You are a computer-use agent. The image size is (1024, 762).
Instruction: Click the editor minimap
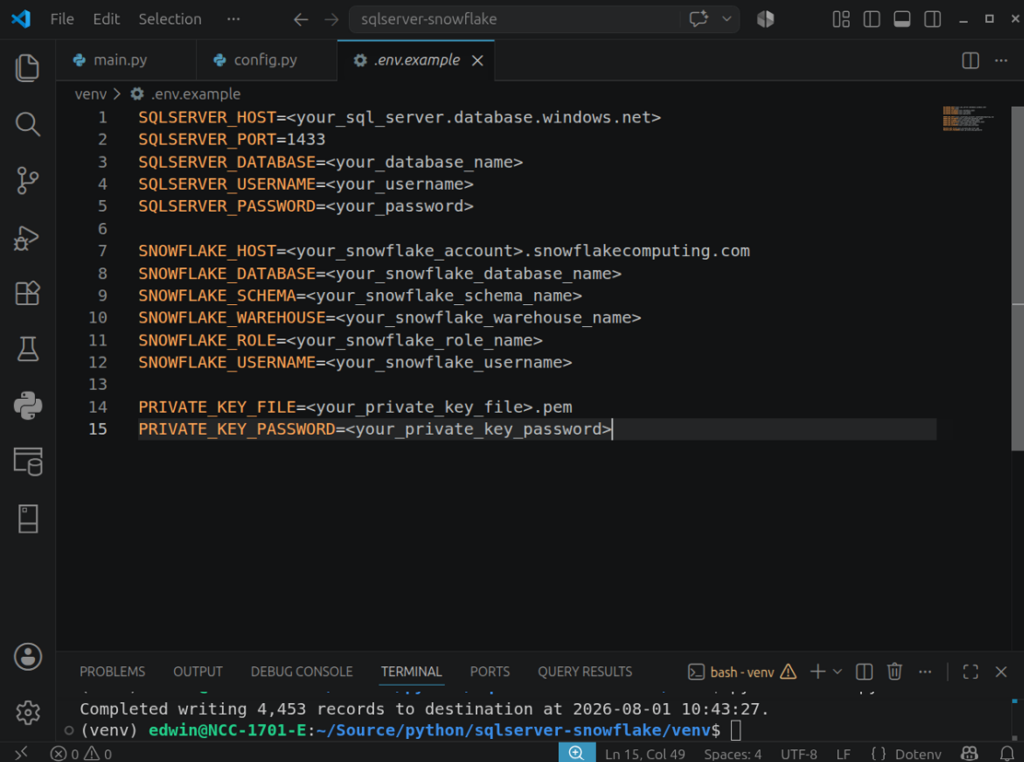pyautogui.click(x=970, y=119)
